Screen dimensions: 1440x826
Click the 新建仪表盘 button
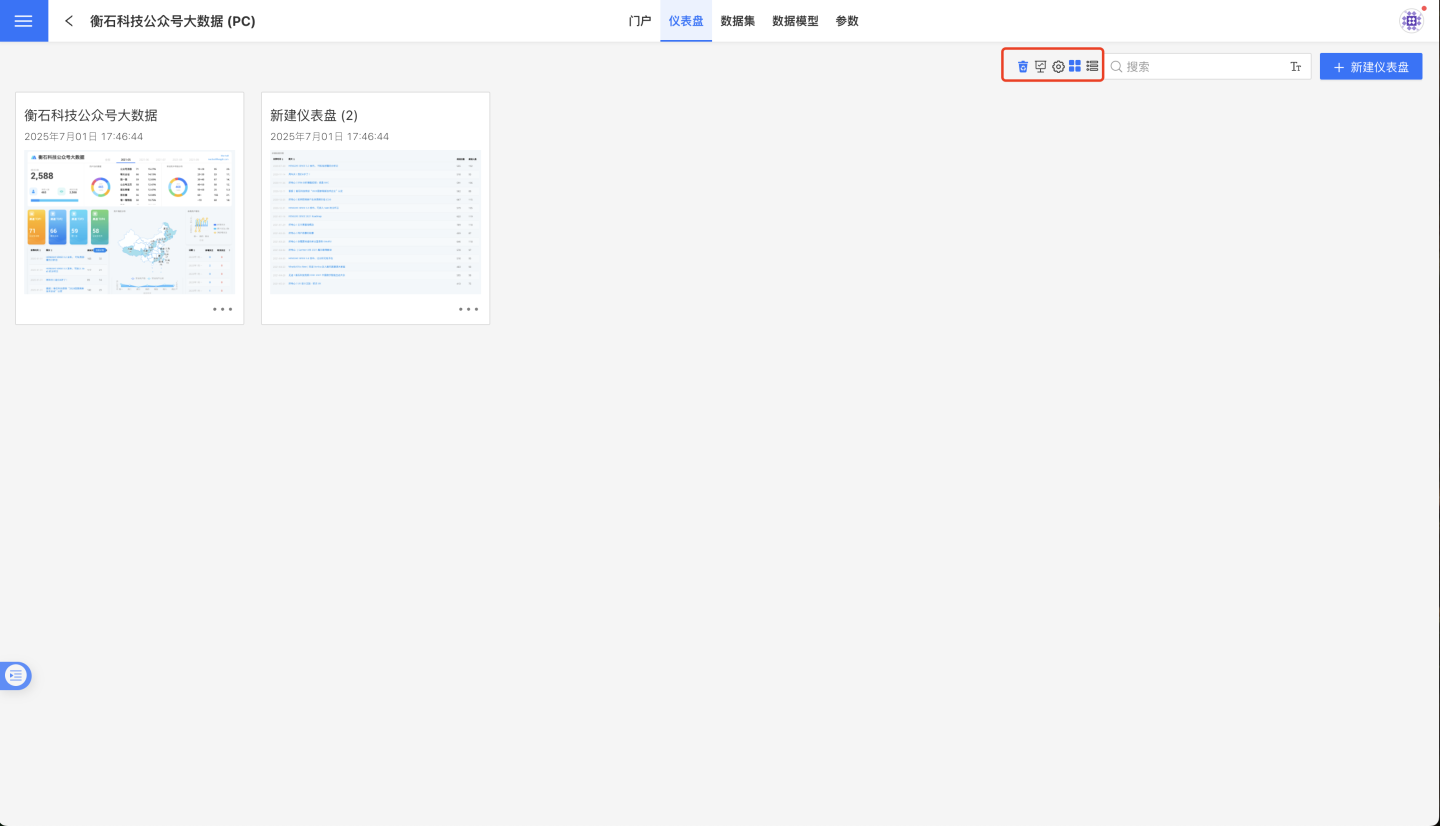[x=1371, y=67]
